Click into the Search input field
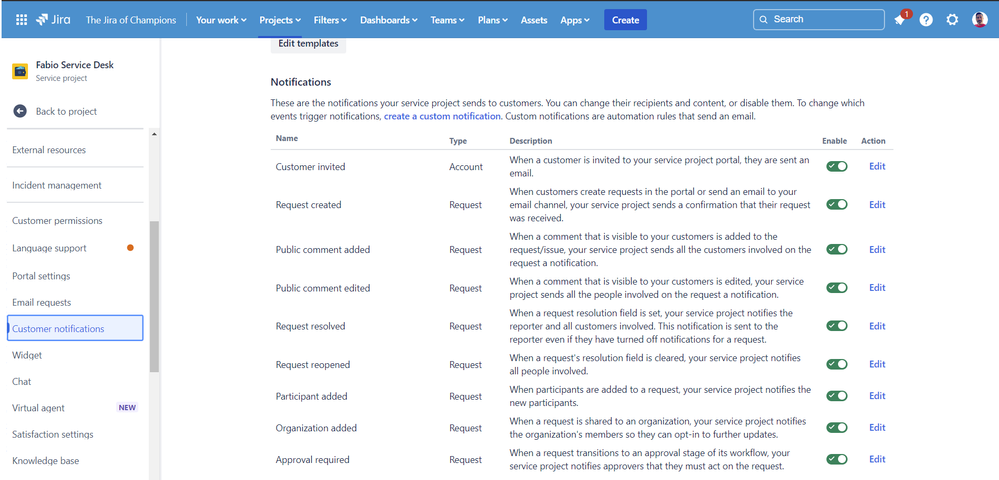999x480 pixels. pyautogui.click(x=819, y=20)
